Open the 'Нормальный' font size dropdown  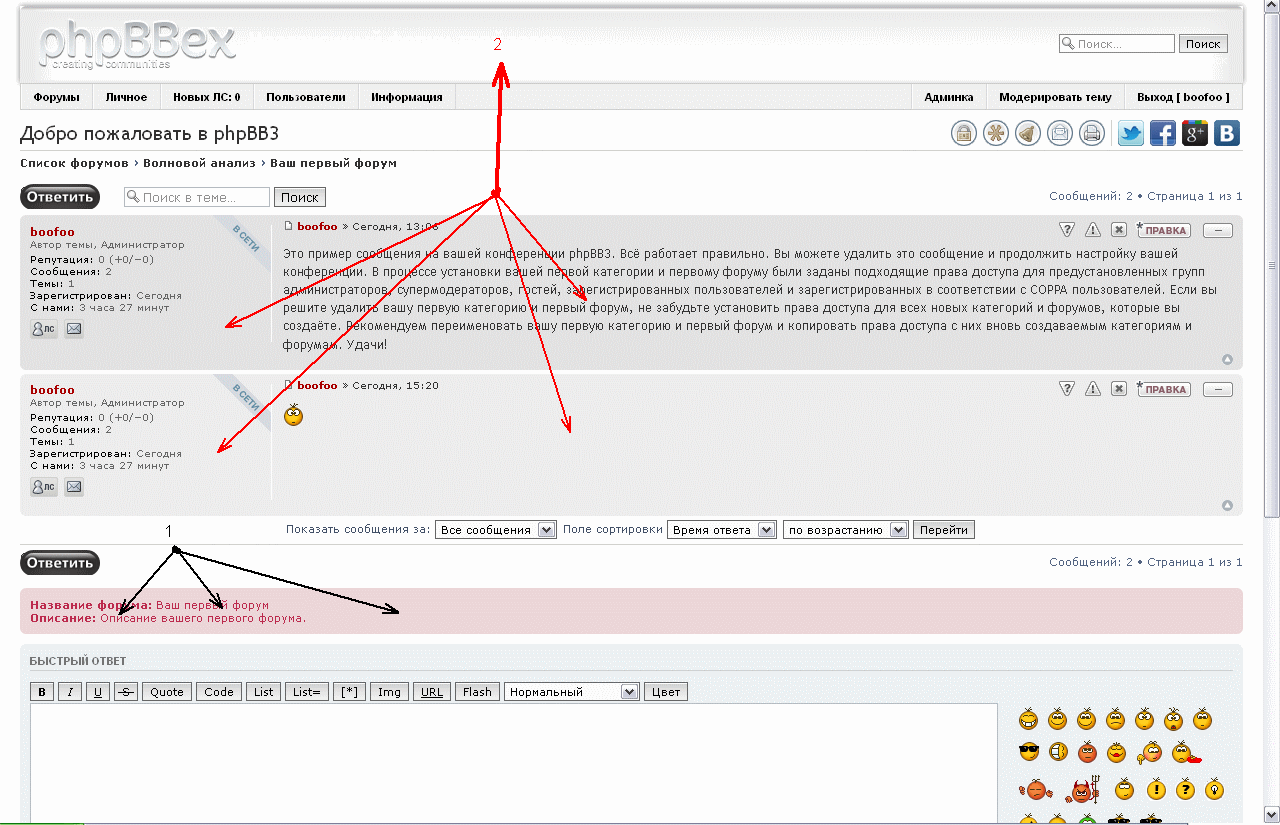[x=571, y=692]
